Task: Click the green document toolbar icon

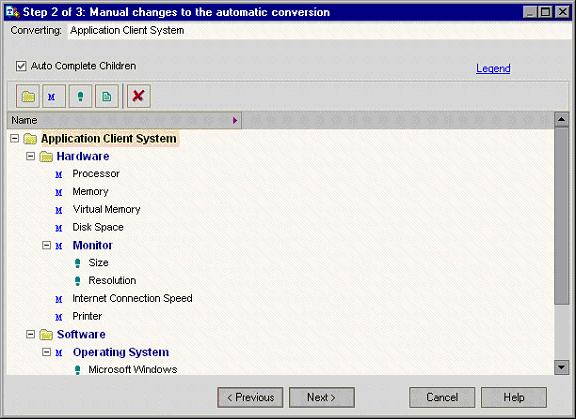Action: pyautogui.click(x=107, y=96)
